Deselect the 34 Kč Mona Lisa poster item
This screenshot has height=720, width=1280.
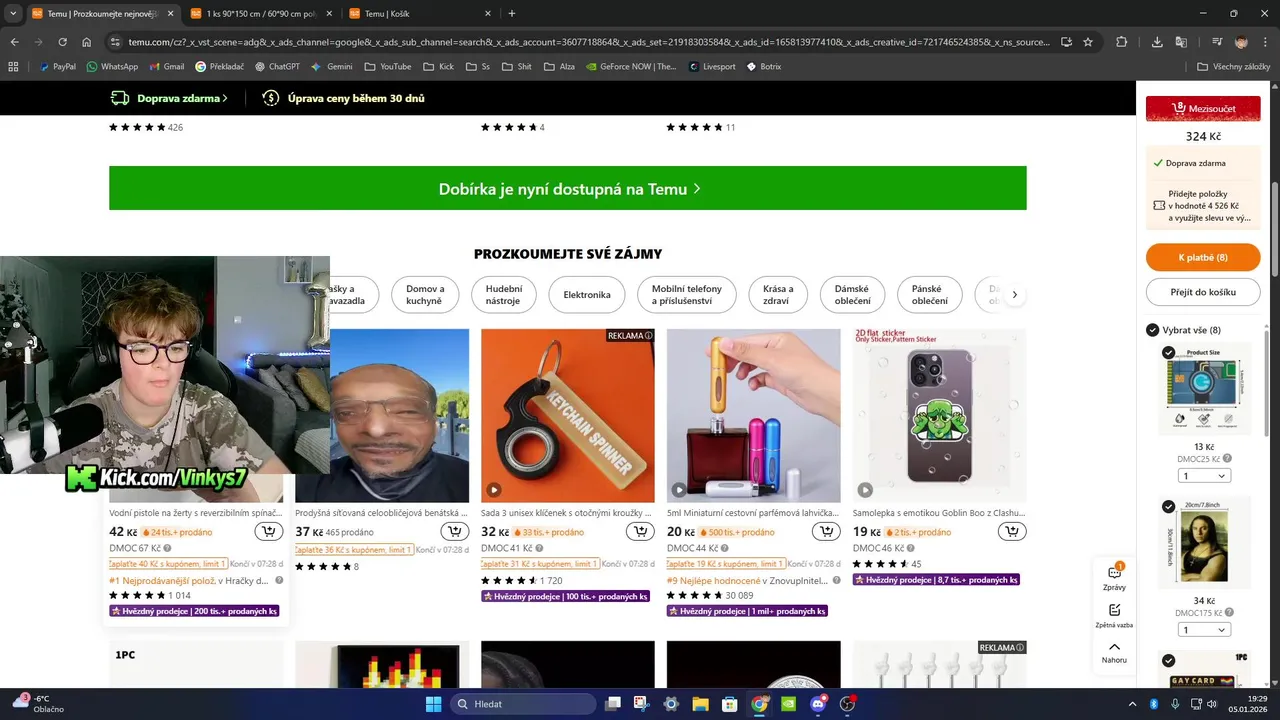(x=1169, y=506)
